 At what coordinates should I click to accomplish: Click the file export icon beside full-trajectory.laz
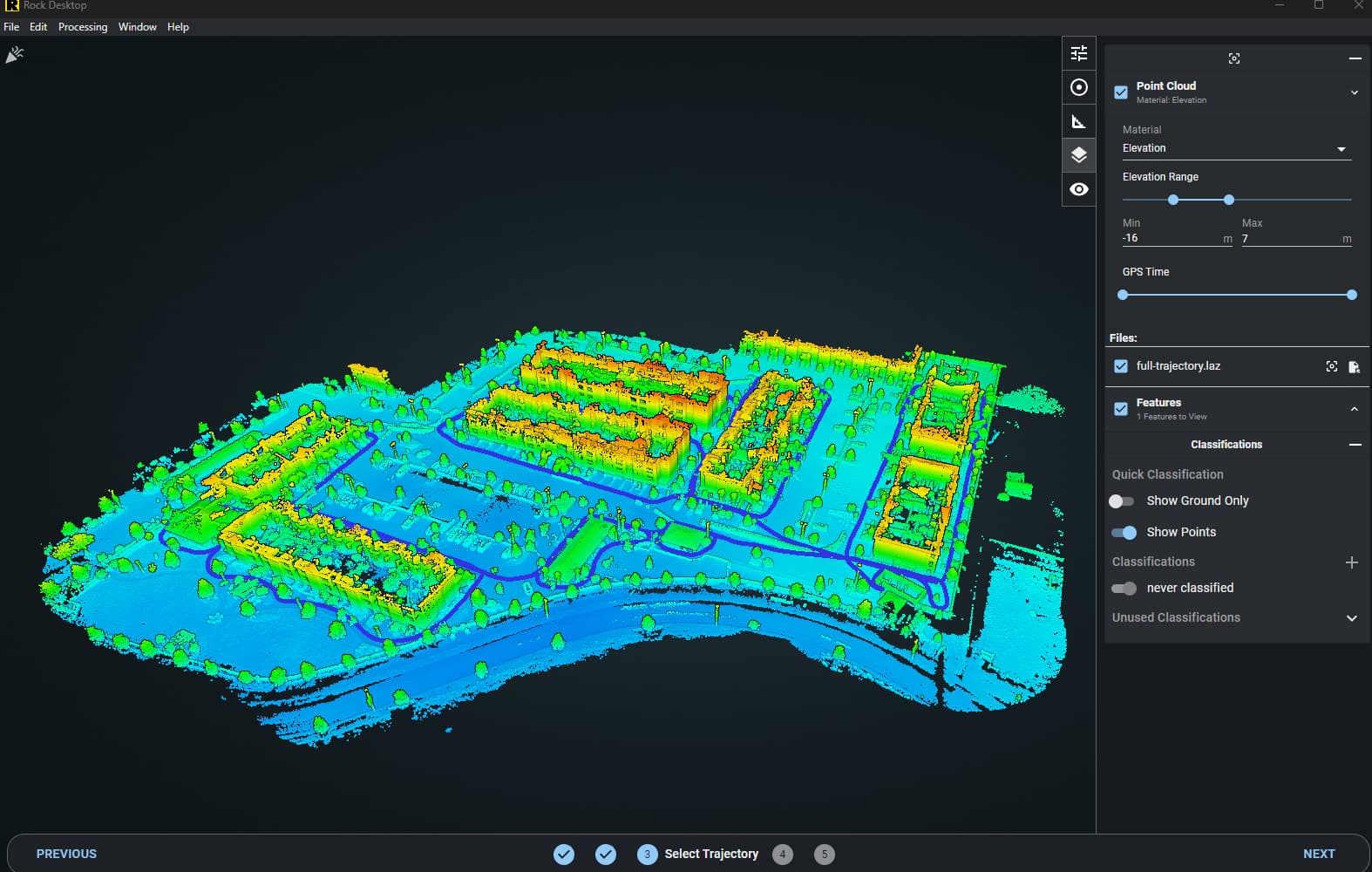point(1354,366)
